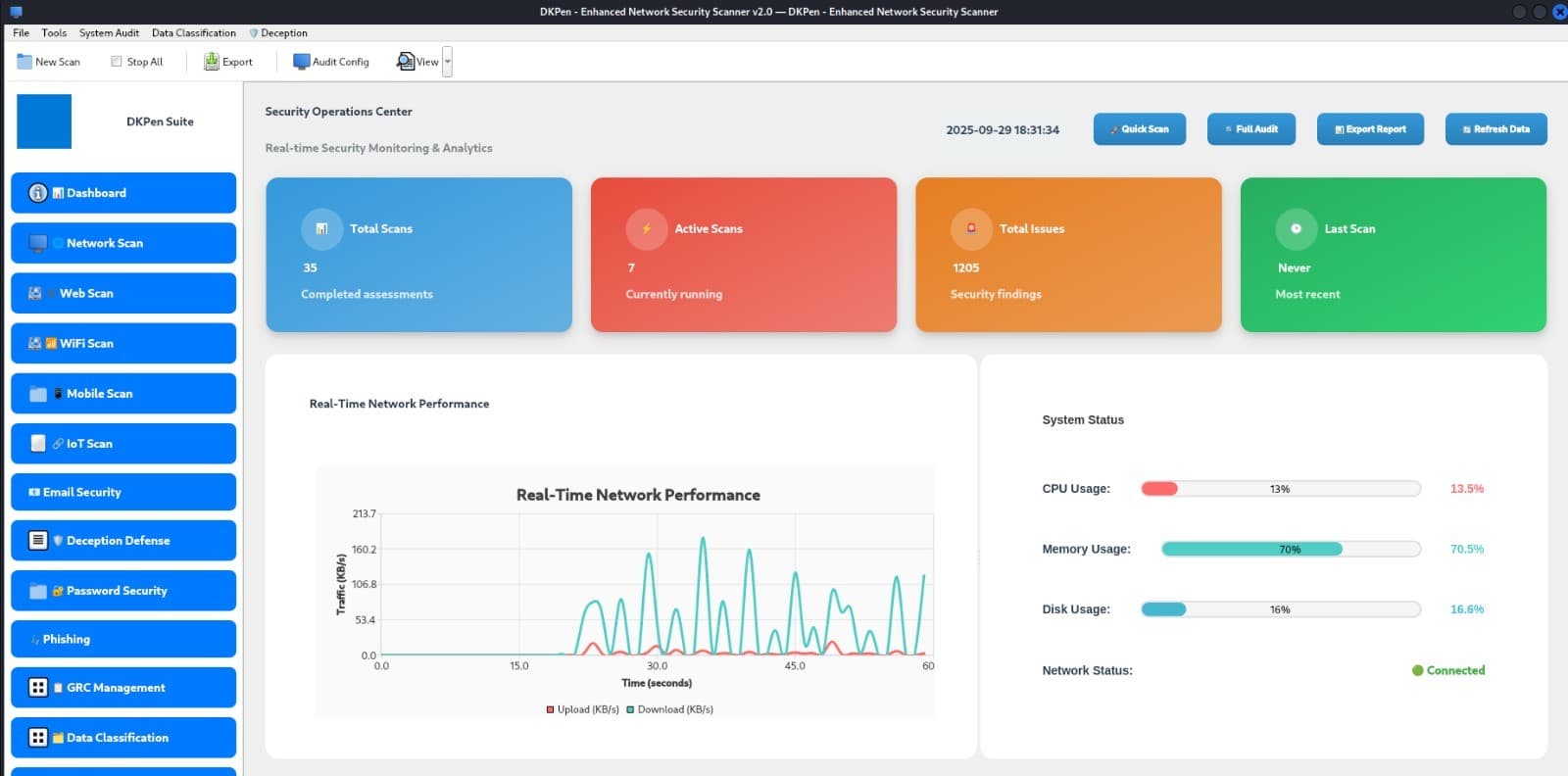Click the View magnifier icon in toolbar

pyautogui.click(x=406, y=62)
